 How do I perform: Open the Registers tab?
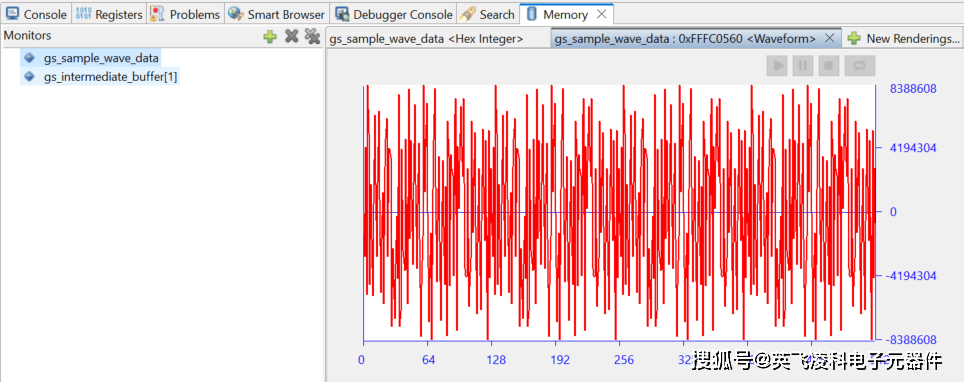click(x=108, y=14)
